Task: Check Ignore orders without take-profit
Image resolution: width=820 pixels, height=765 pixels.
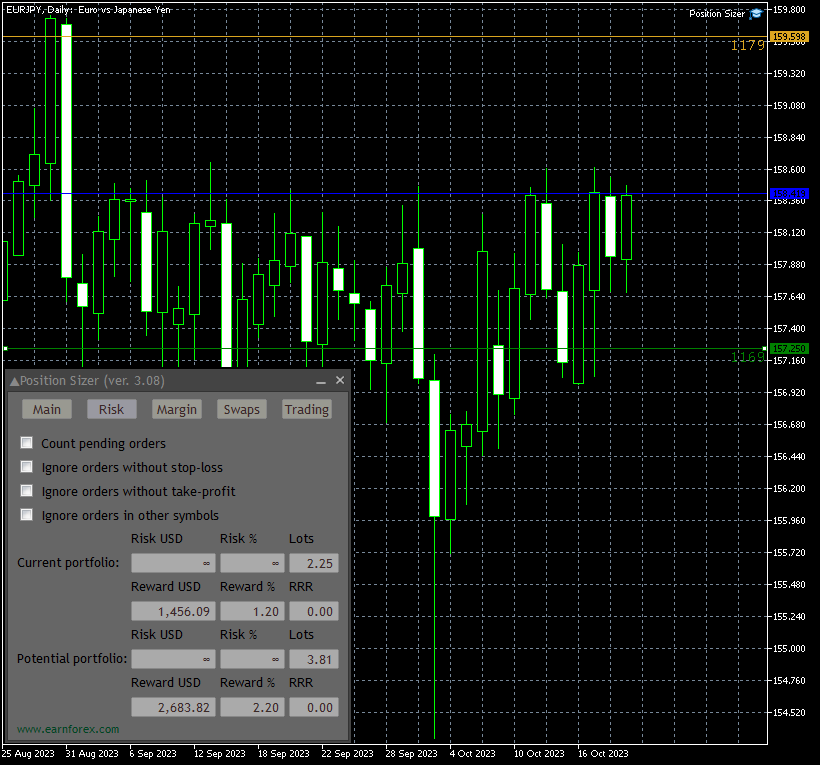Action: (26, 491)
